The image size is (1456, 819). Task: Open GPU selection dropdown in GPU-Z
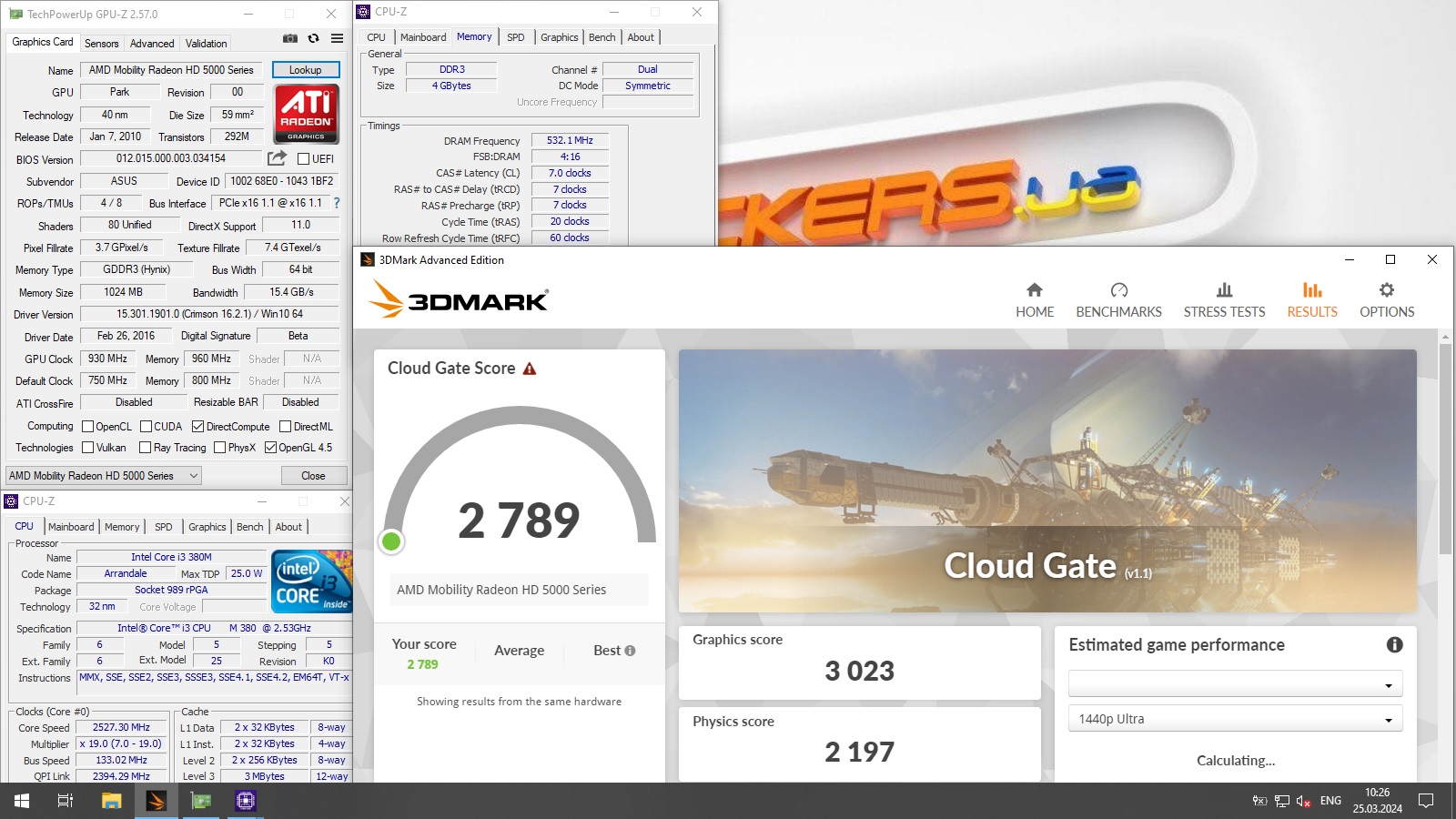tap(104, 476)
